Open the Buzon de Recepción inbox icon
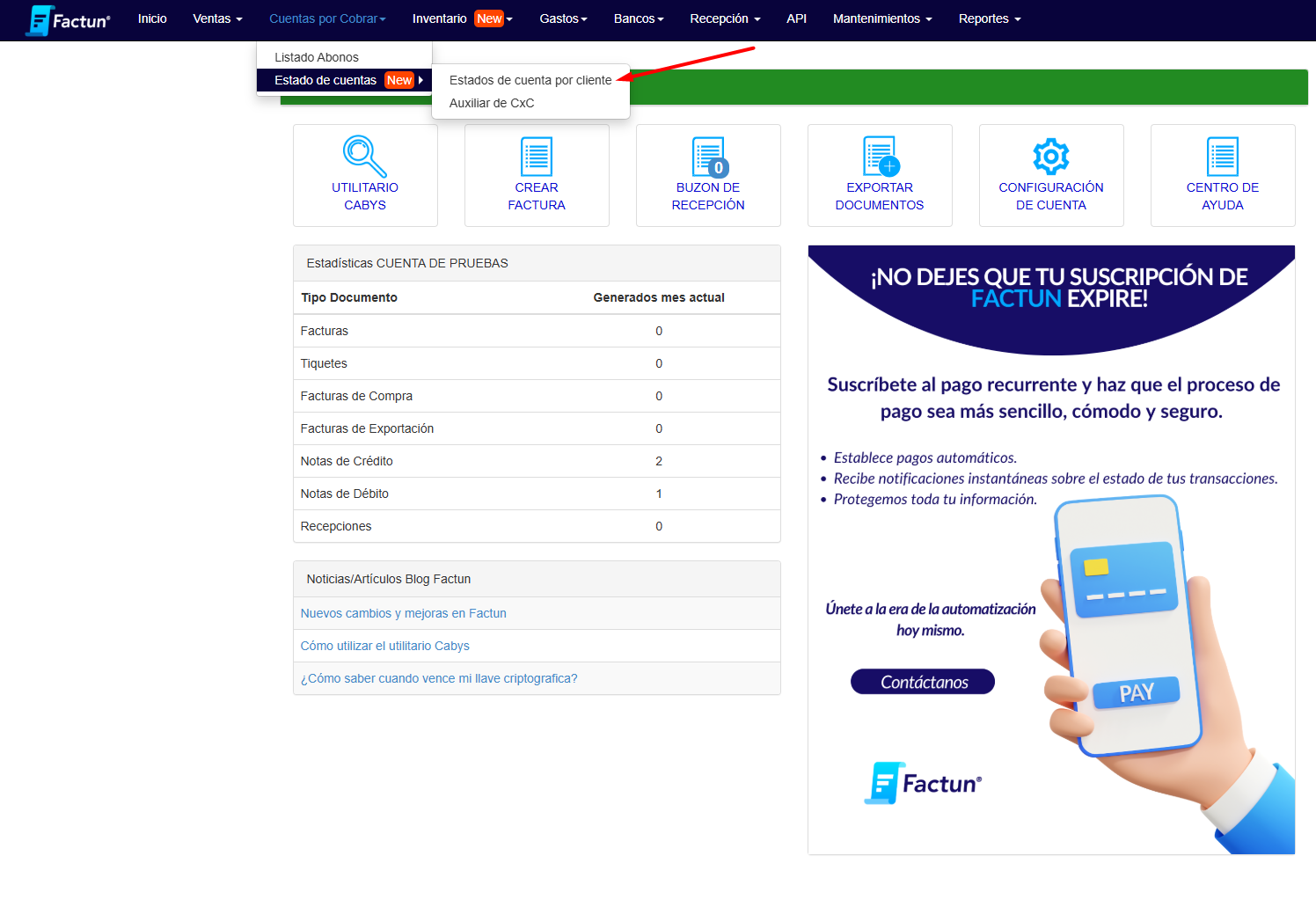Image resolution: width=1316 pixels, height=907 pixels. 709,157
